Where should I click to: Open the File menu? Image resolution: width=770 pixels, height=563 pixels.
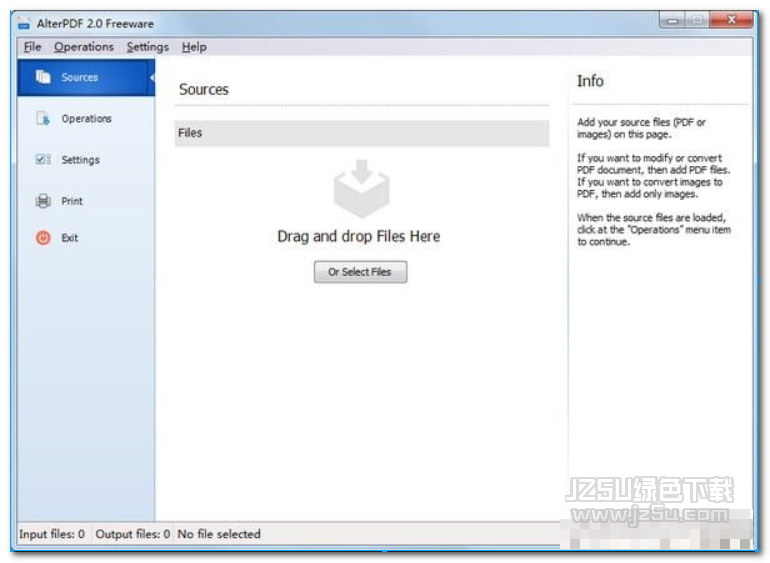tap(32, 47)
